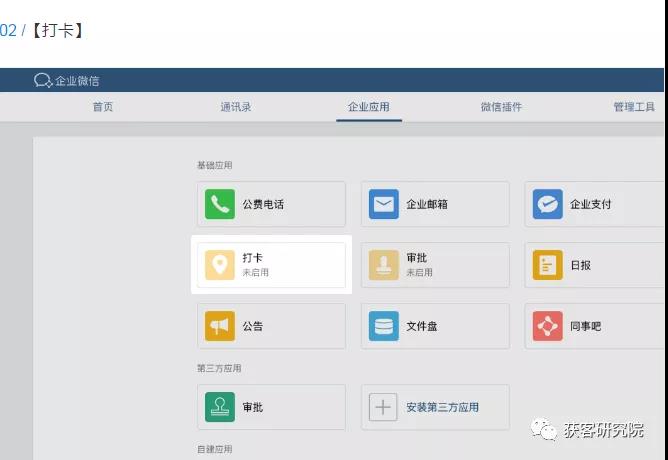Click the 企业支付 icon

click(x=548, y=204)
